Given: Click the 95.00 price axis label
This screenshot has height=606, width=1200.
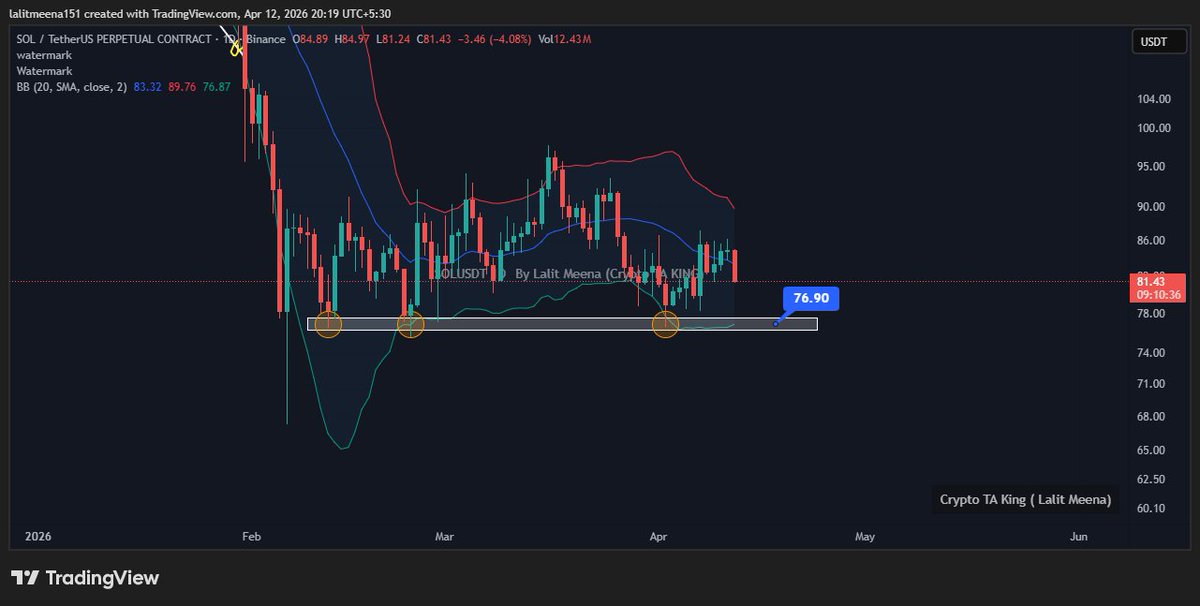Looking at the screenshot, I should [x=1151, y=167].
